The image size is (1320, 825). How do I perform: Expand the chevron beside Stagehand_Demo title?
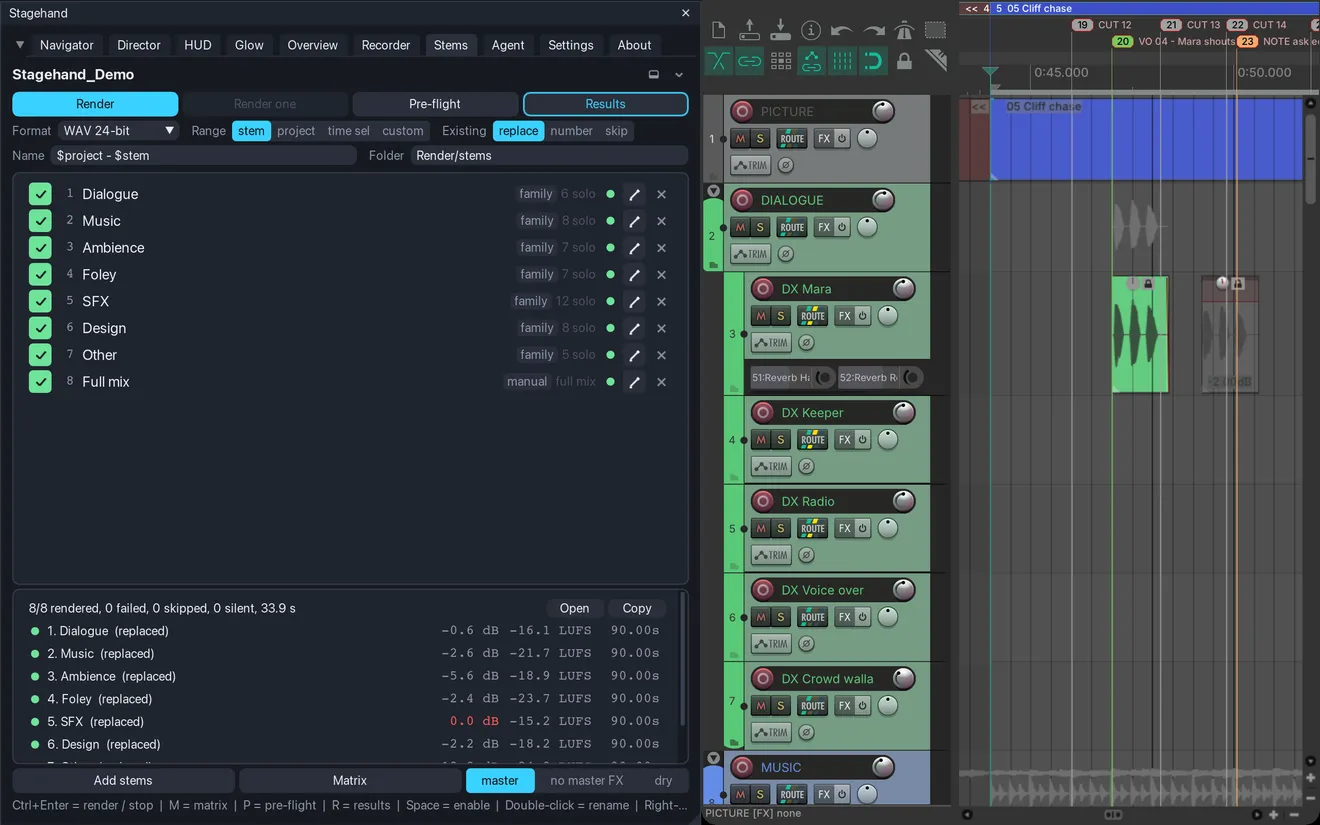click(x=679, y=74)
